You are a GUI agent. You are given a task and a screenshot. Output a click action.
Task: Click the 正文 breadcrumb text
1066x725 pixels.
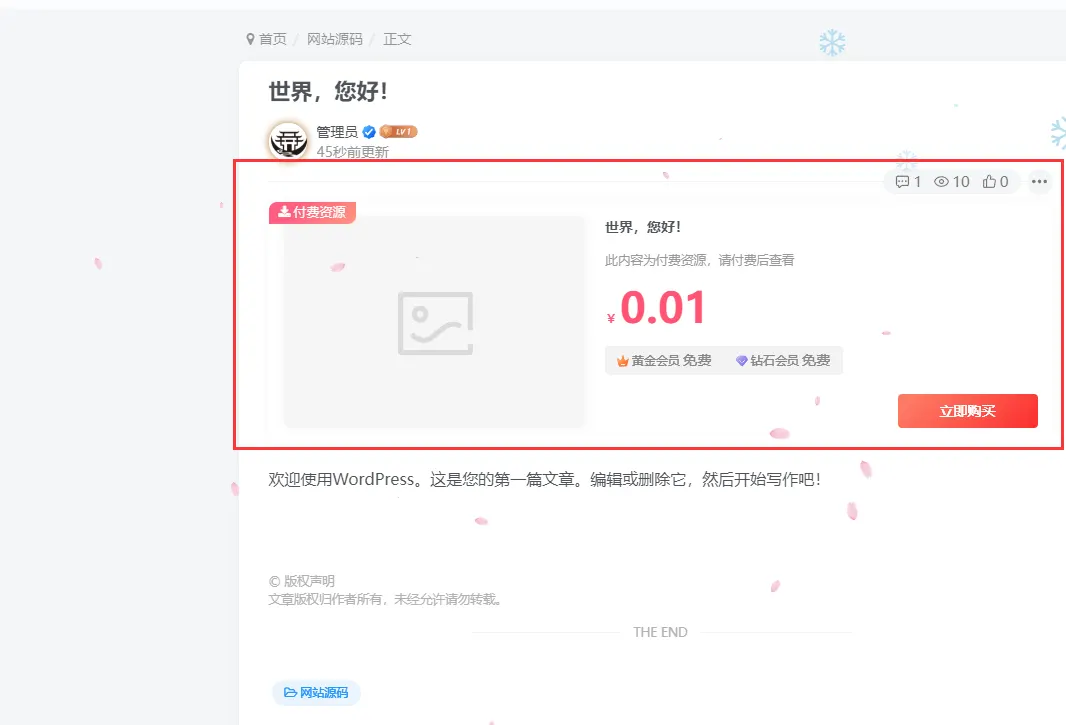click(x=397, y=39)
